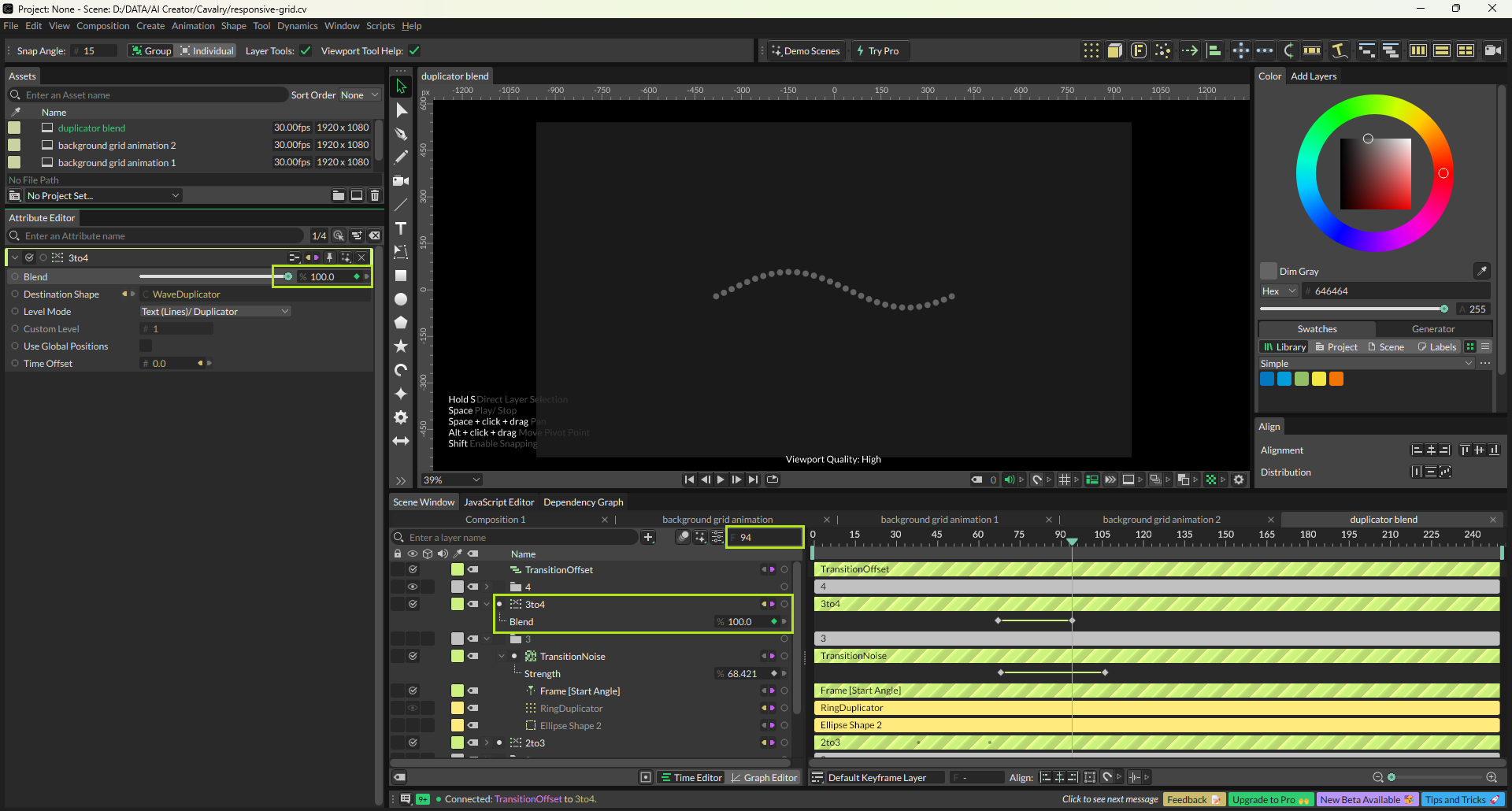The image size is (1512, 811).
Task: Click the color eyedropper icon
Action: point(1481,271)
